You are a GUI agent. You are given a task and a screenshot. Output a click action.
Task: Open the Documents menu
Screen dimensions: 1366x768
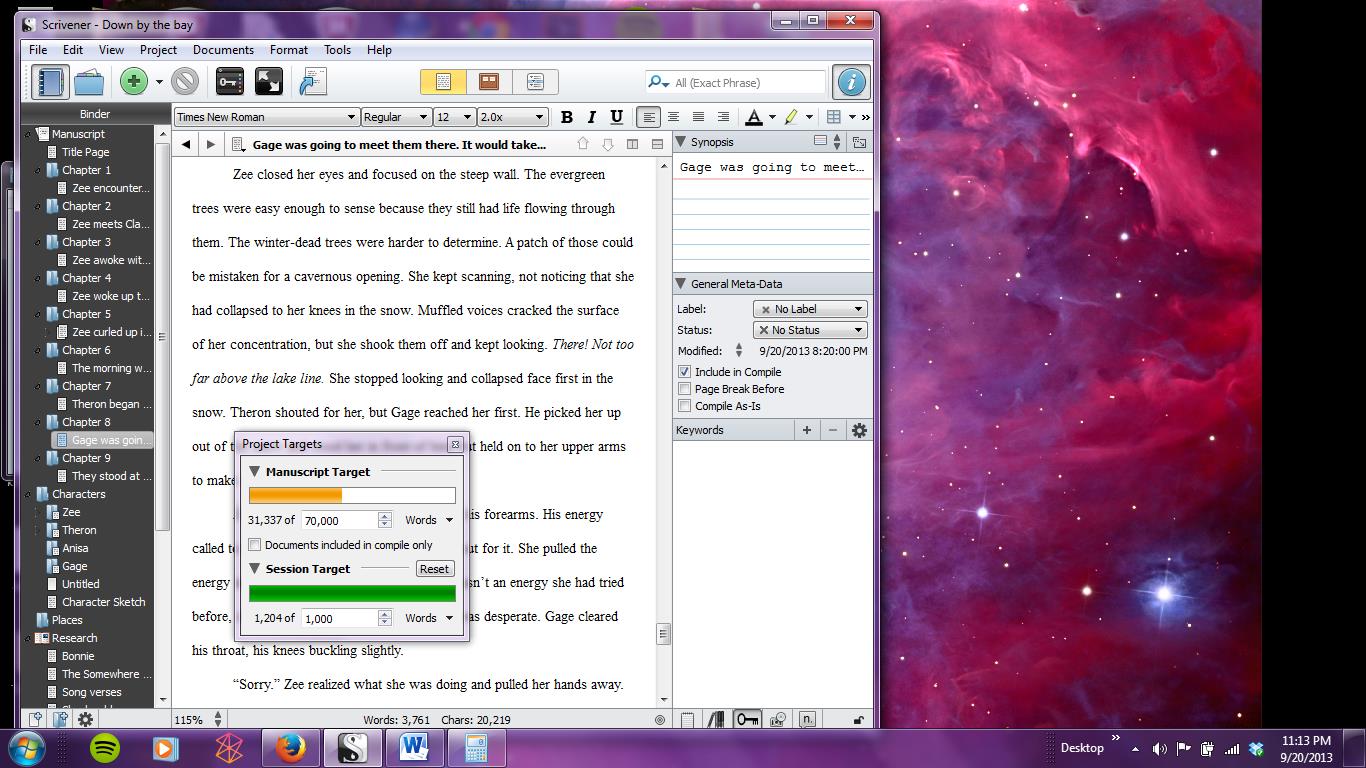(223, 50)
